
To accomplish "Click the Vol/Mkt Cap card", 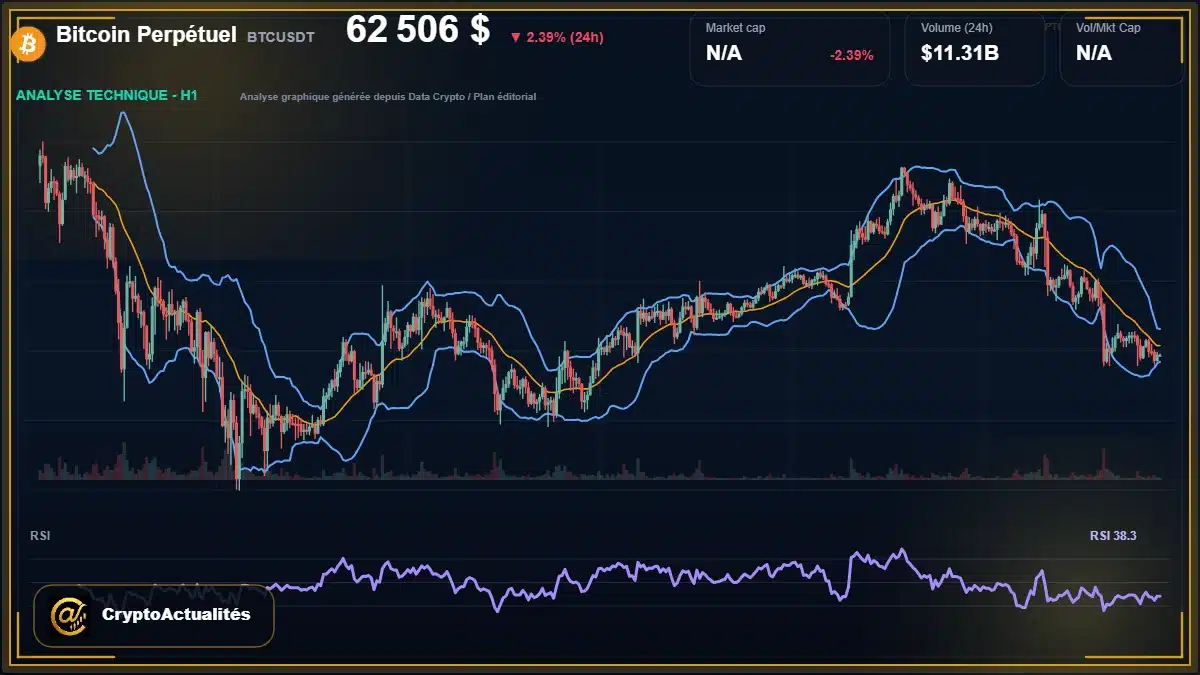I will click(1122, 49).
